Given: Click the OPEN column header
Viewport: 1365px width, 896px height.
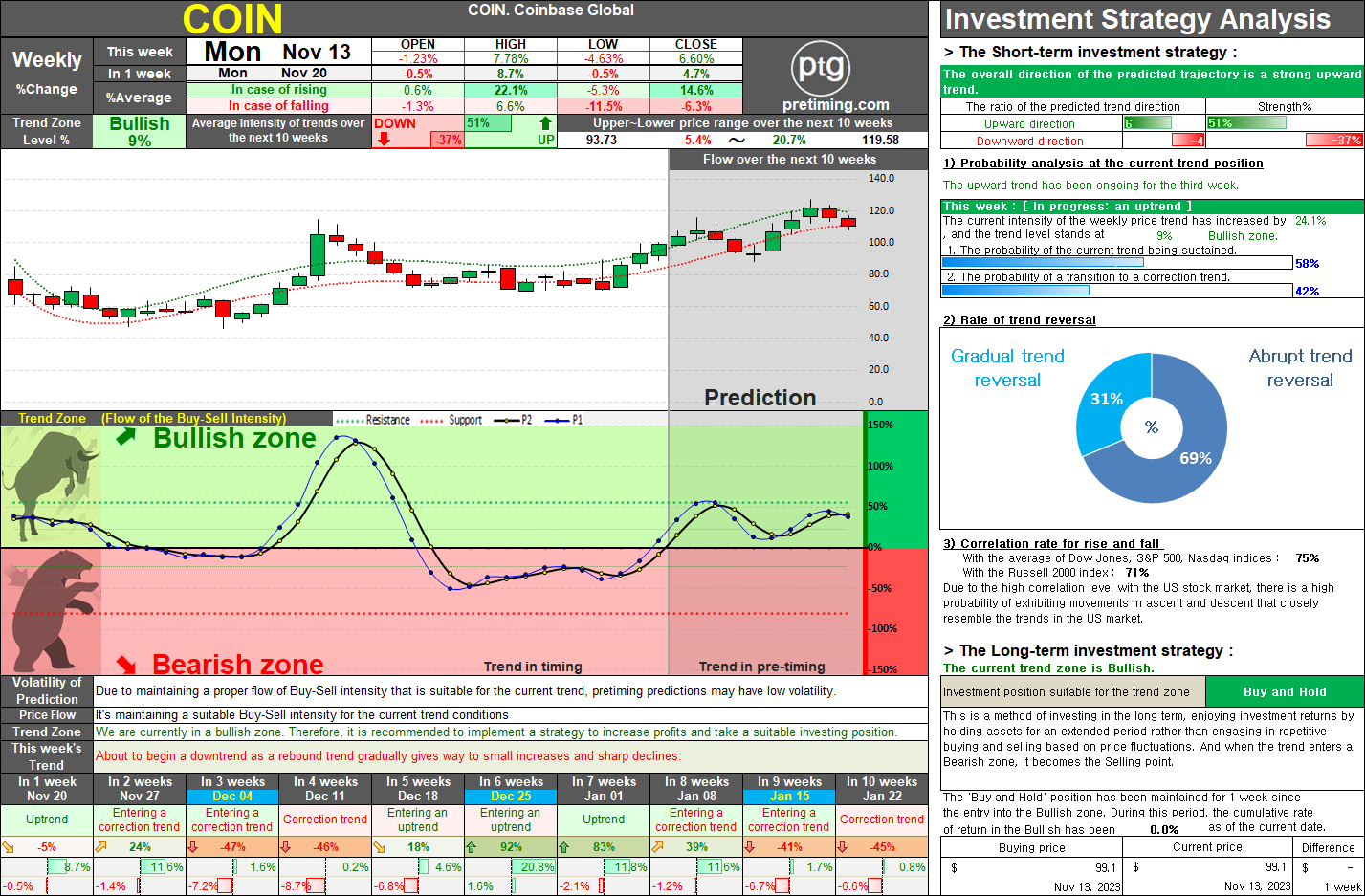Looking at the screenshot, I should (418, 44).
